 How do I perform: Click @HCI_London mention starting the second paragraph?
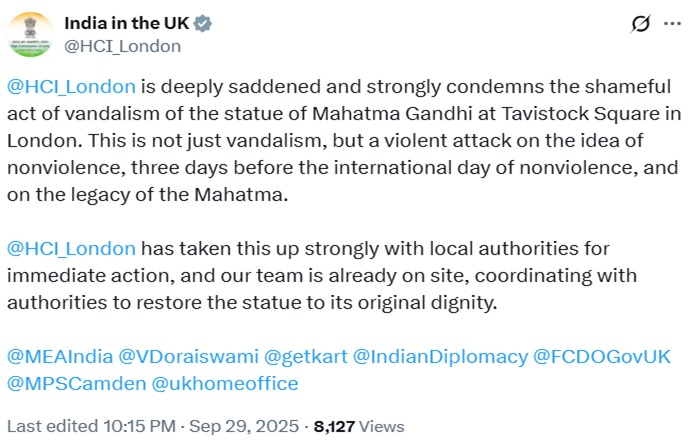tap(71, 247)
